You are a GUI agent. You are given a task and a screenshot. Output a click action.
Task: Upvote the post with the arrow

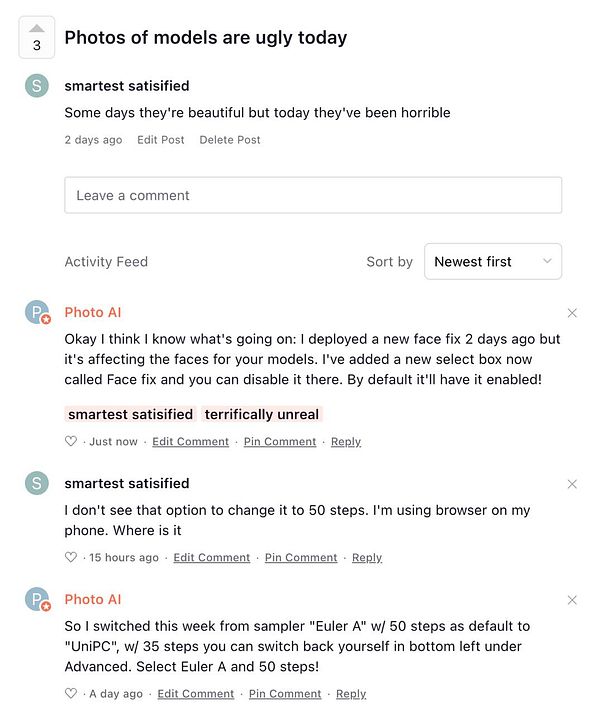pyautogui.click(x=37, y=30)
